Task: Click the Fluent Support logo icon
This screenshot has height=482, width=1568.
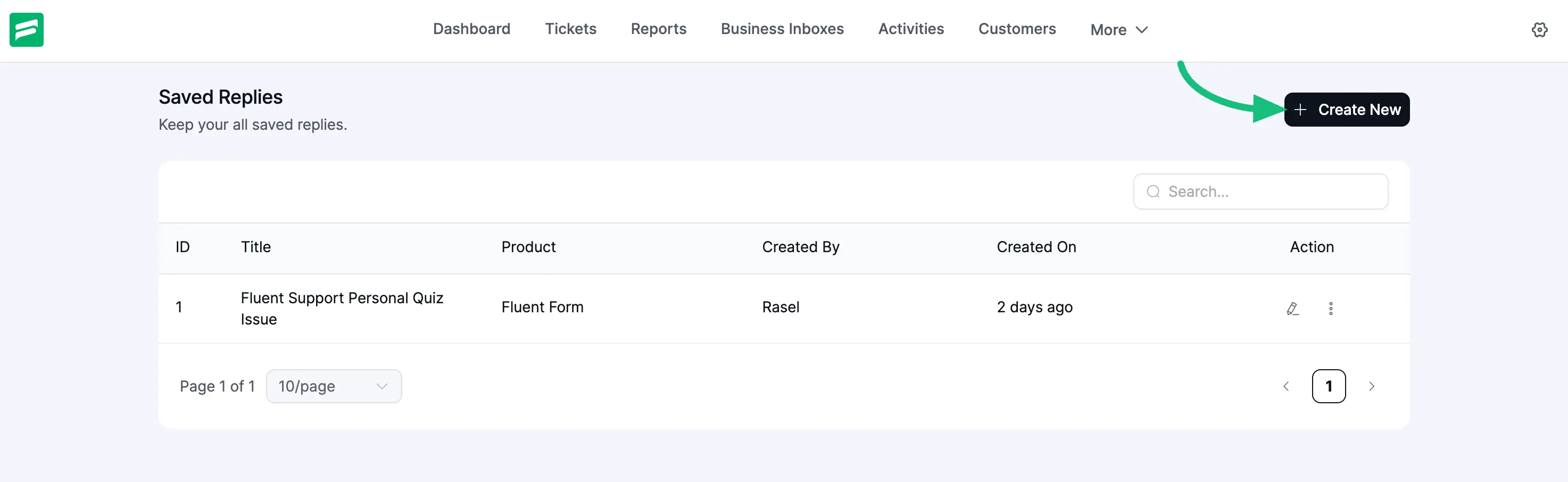Action: 26,29
